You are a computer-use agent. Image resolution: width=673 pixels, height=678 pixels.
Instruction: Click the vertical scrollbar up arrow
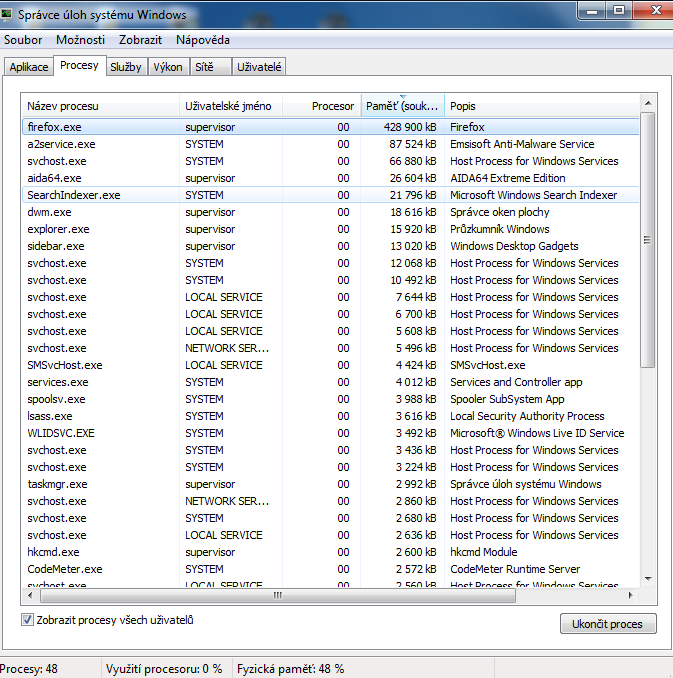tap(648, 103)
